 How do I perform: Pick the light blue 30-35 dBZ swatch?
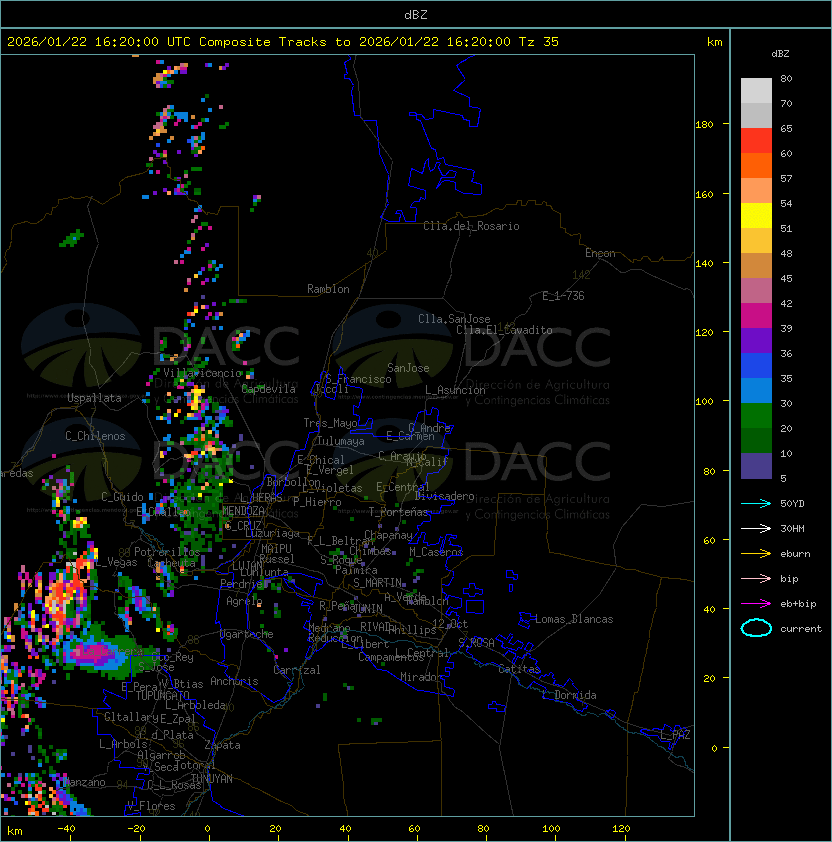coord(756,390)
